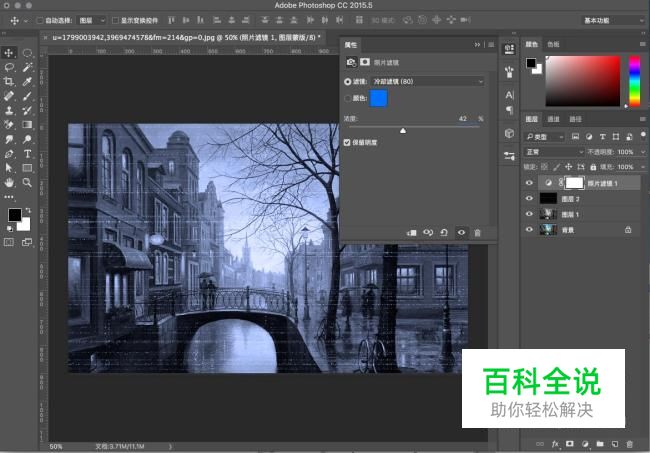Reset adjustment defaults in Properties panel
This screenshot has width=650, height=453.
(444, 233)
